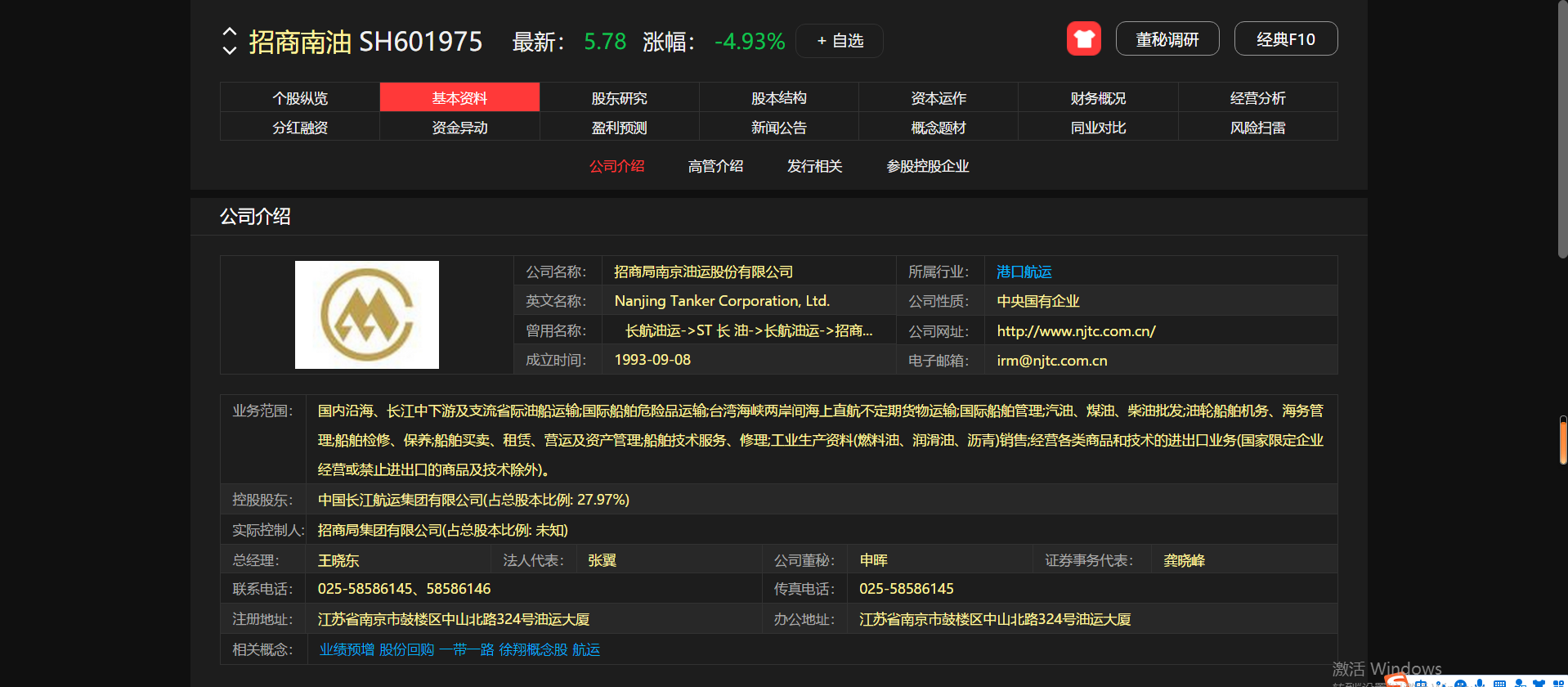Click the contact phone 025-58586145、58586146

point(405,589)
